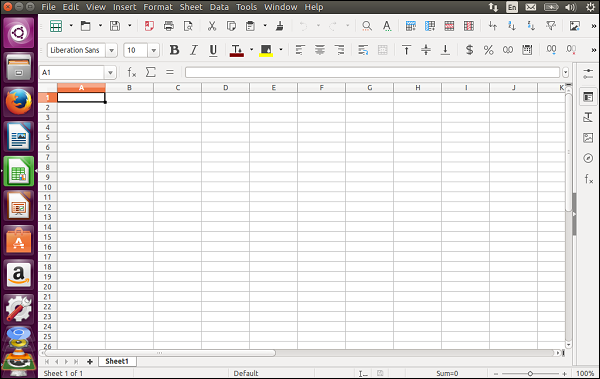Apply dark red font color
Image resolution: width=600 pixels, height=379 pixels.
click(x=237, y=50)
